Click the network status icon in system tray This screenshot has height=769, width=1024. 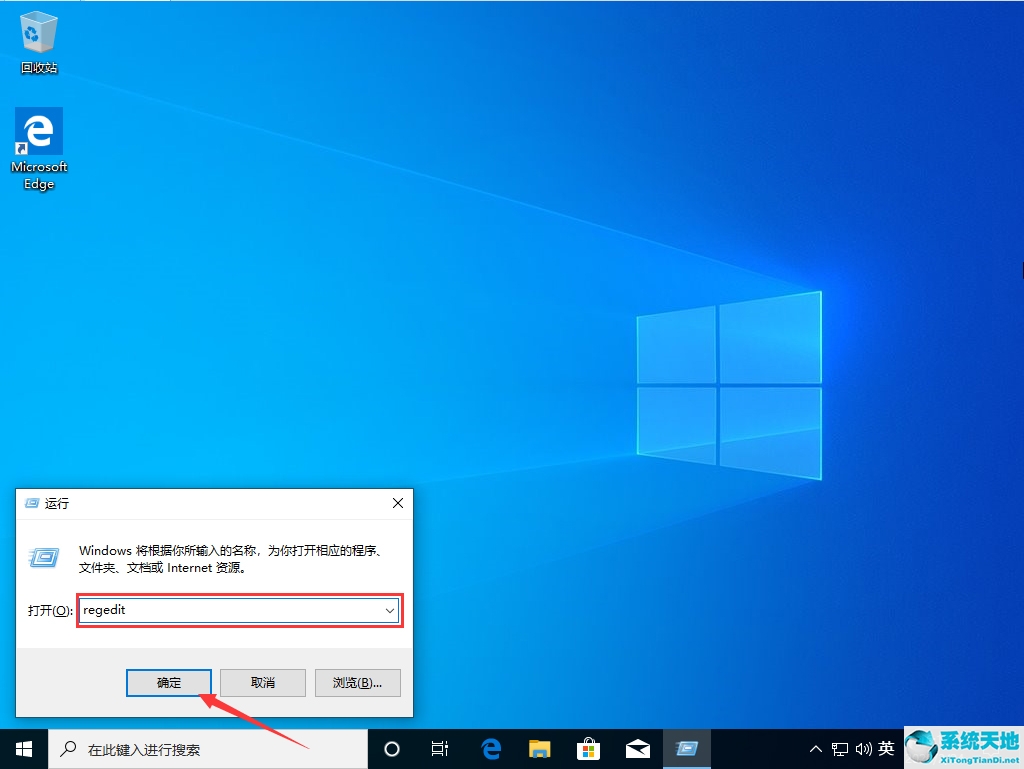pos(840,748)
